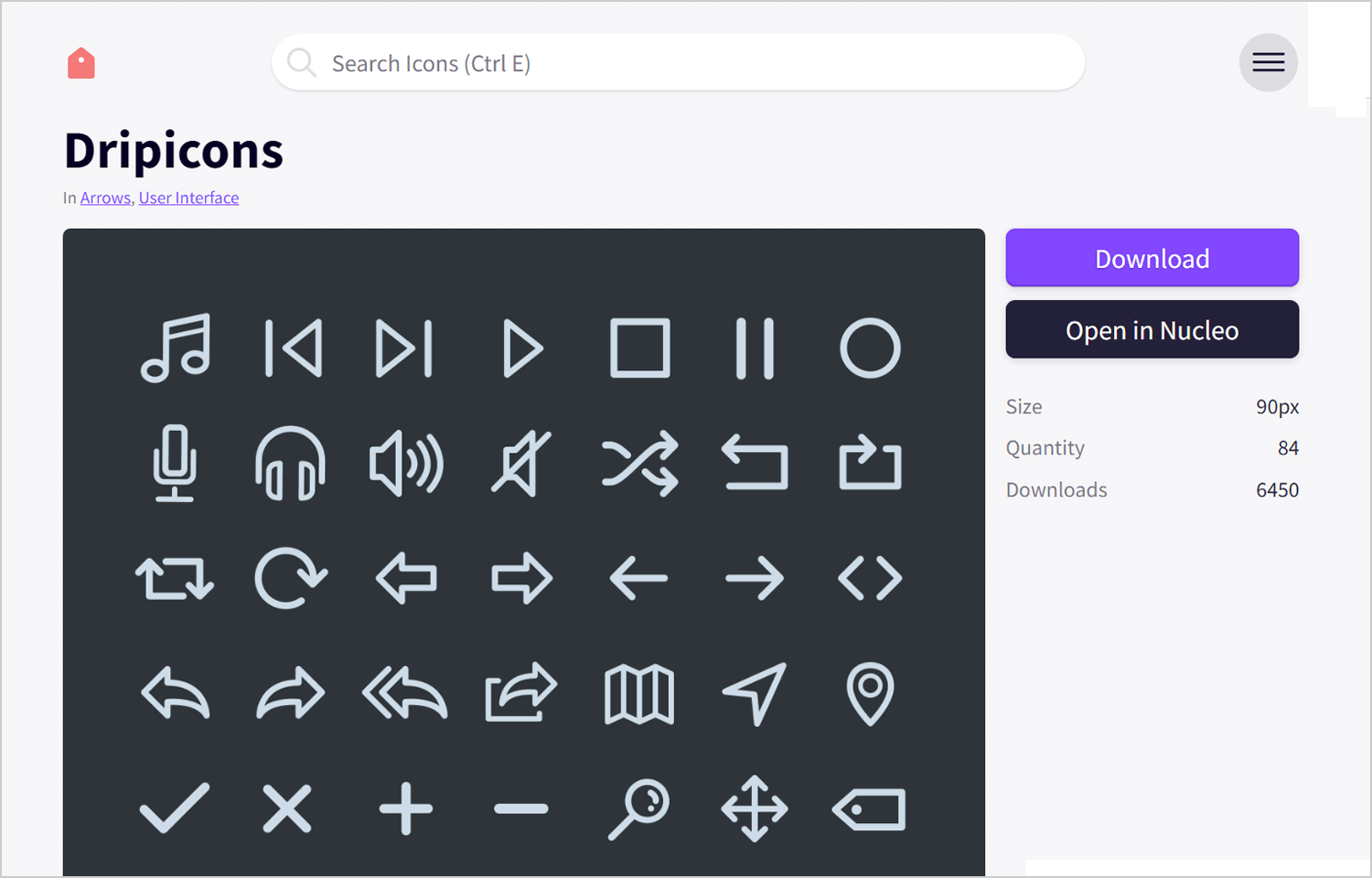
Task: Click the purple Download button
Action: coord(1152,258)
